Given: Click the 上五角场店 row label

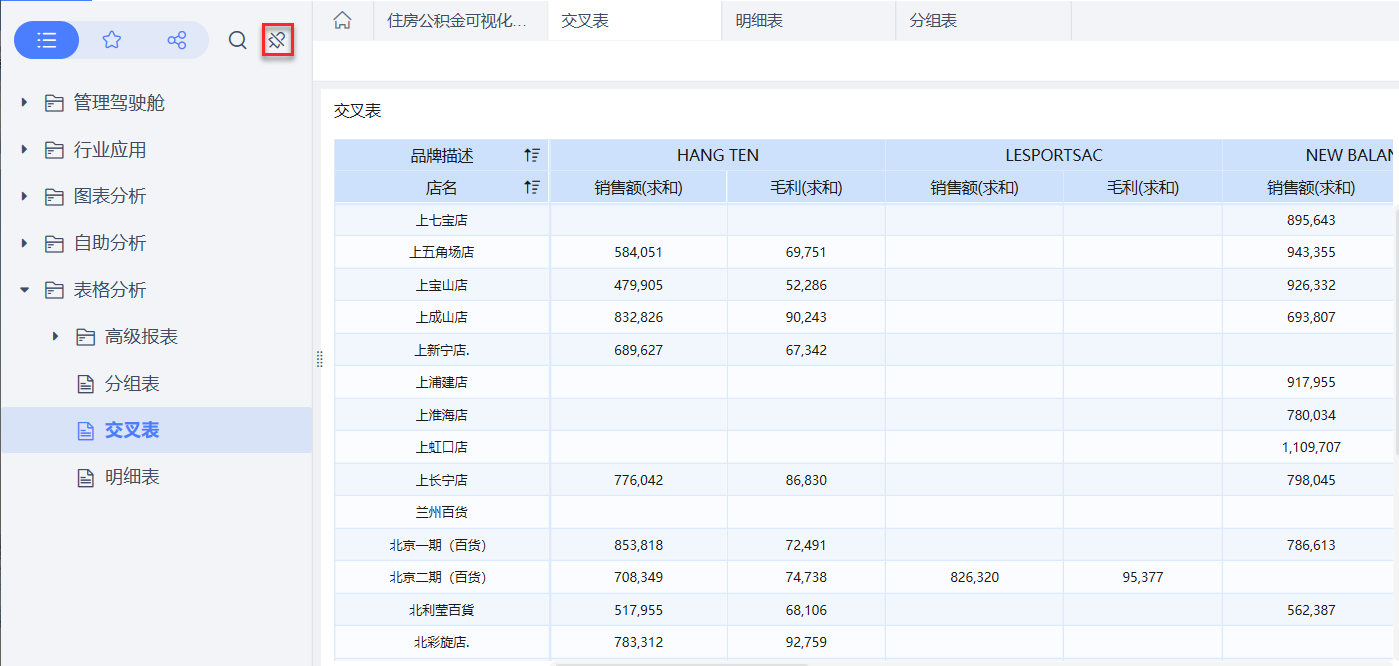Looking at the screenshot, I should tap(441, 252).
